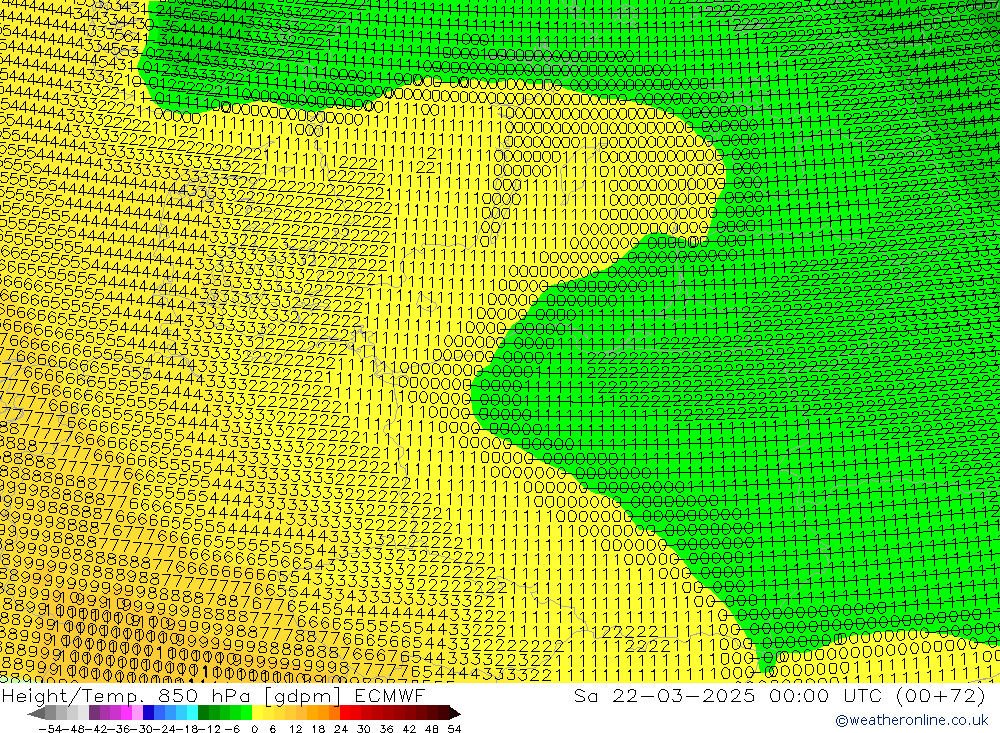
Task: Open the weatheronline.co.uk copyright link
Action: click(911, 720)
